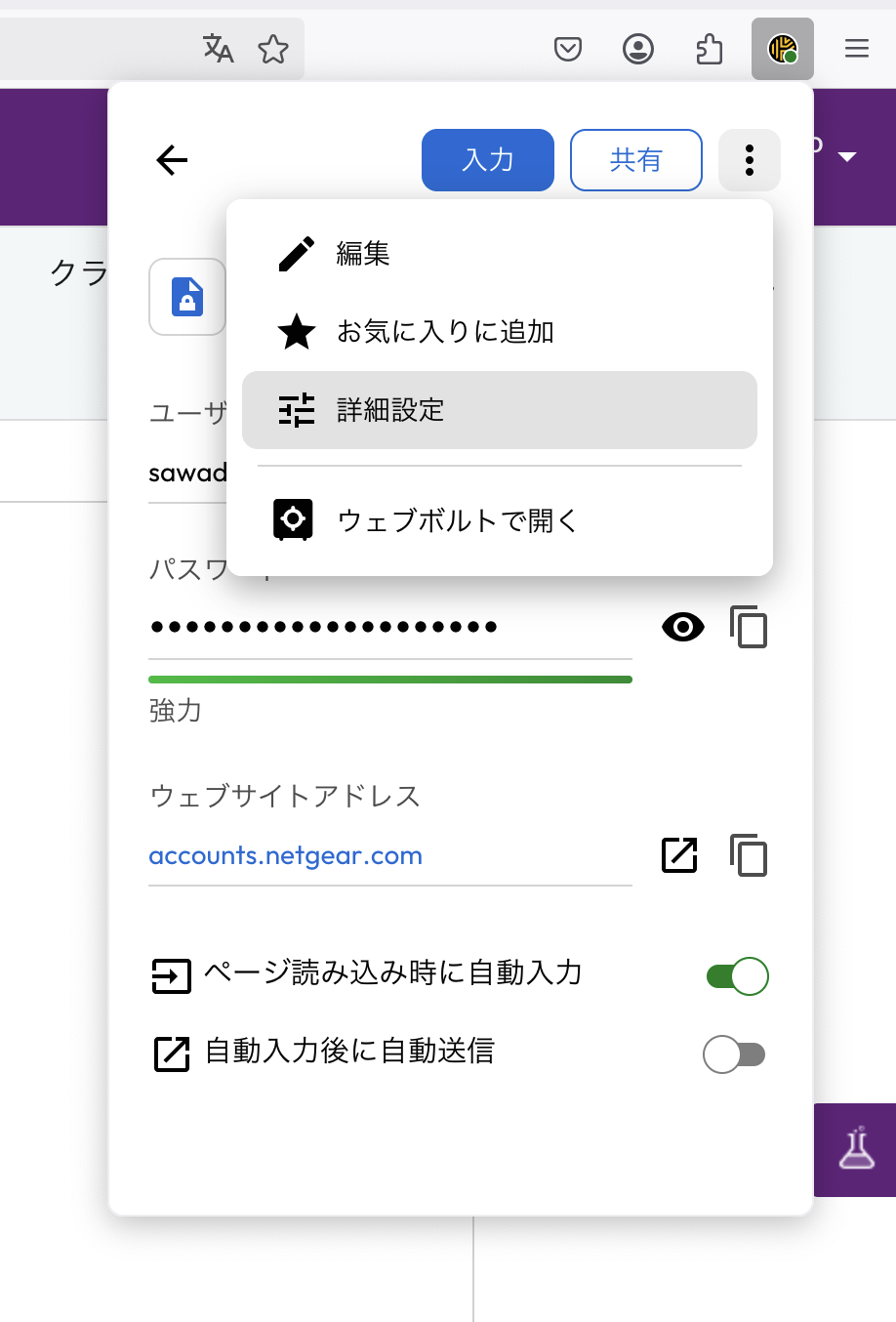The width and height of the screenshot is (896, 1322).
Task: Enable 自動入力後に自動送信 toggle
Action: click(x=734, y=1054)
